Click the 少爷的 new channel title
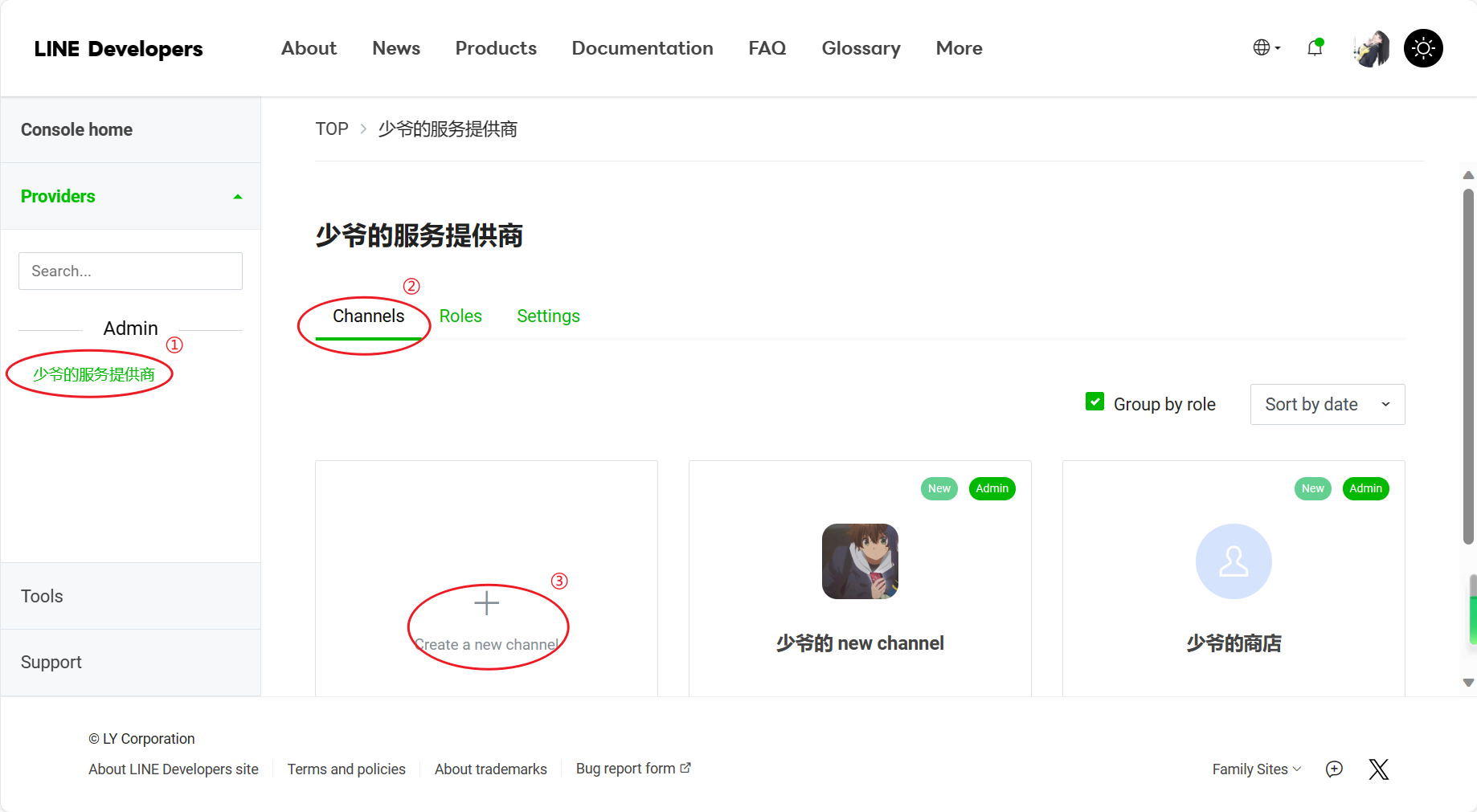 click(860, 643)
